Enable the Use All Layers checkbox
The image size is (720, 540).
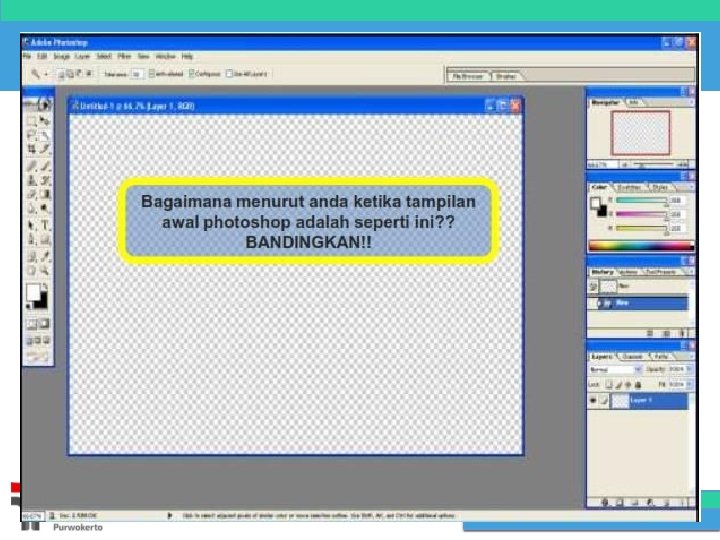[229, 73]
